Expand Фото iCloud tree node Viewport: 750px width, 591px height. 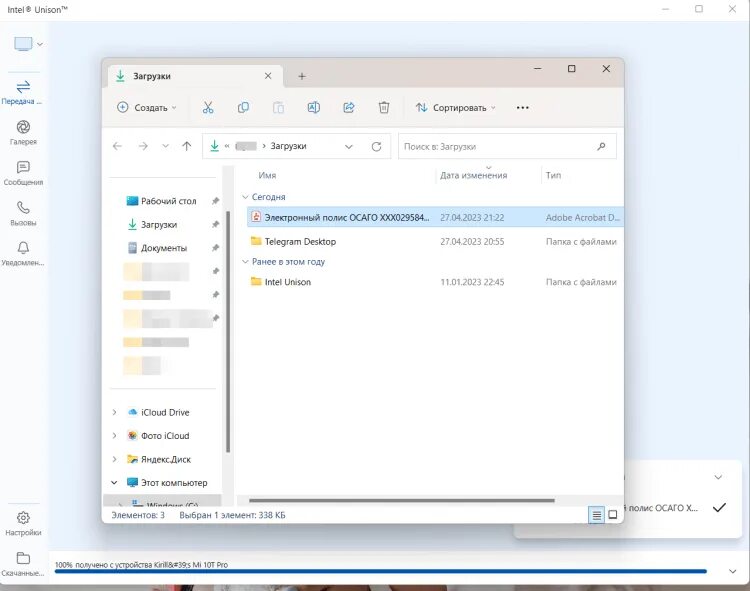pyautogui.click(x=114, y=436)
